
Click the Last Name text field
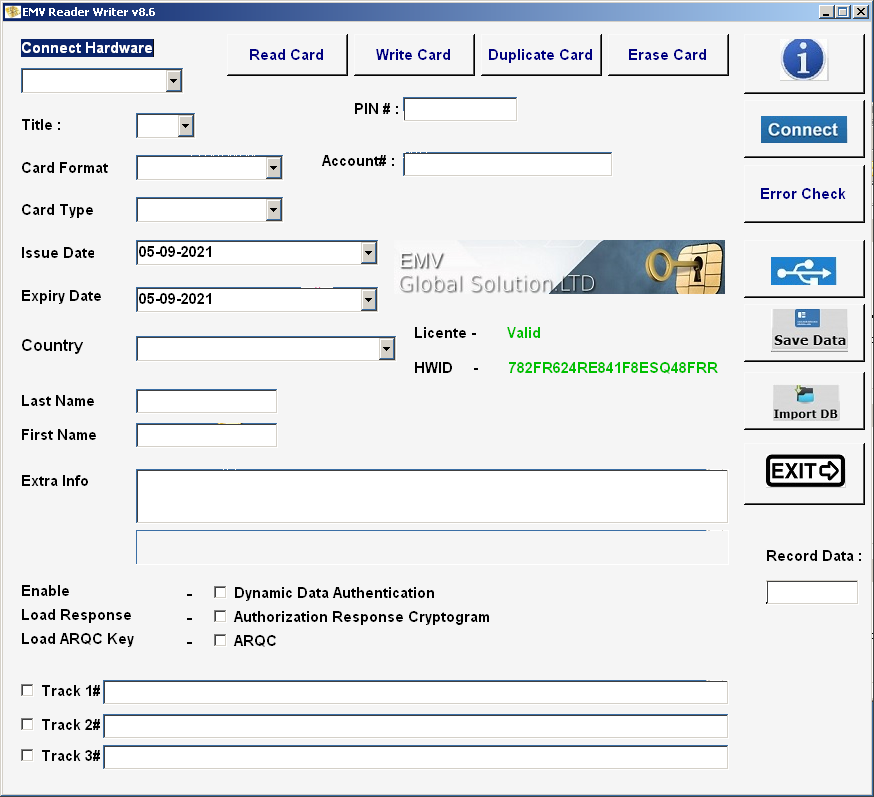coord(206,402)
